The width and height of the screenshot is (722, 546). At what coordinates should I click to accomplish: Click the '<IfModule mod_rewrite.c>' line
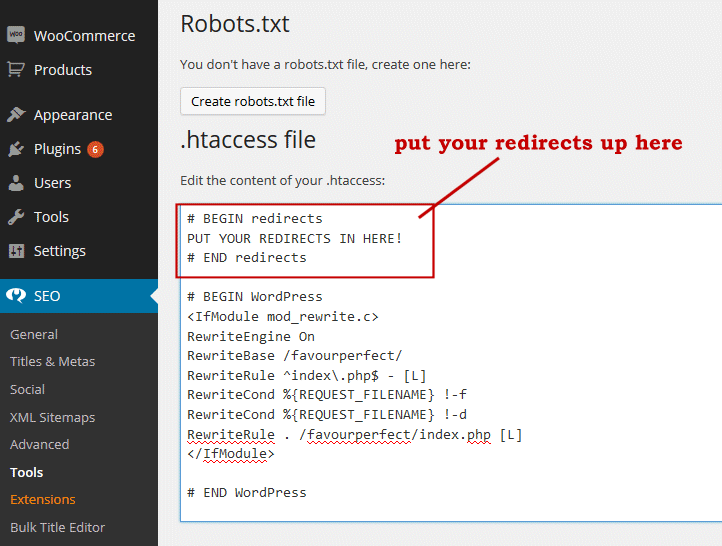(283, 317)
